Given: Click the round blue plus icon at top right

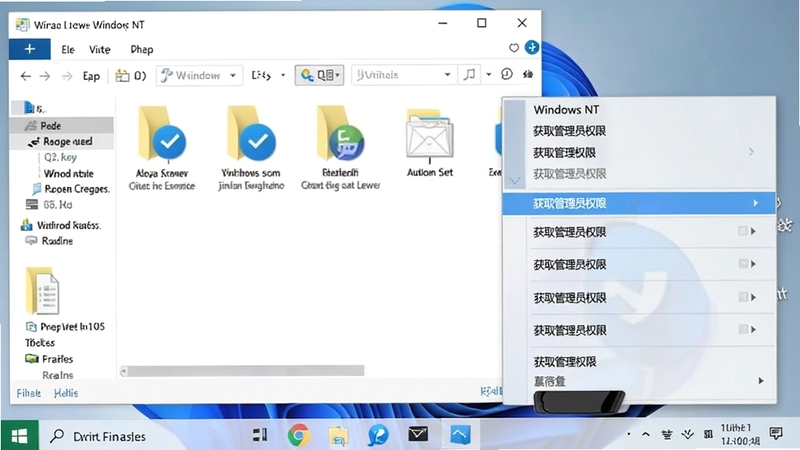Looking at the screenshot, I should click(532, 47).
